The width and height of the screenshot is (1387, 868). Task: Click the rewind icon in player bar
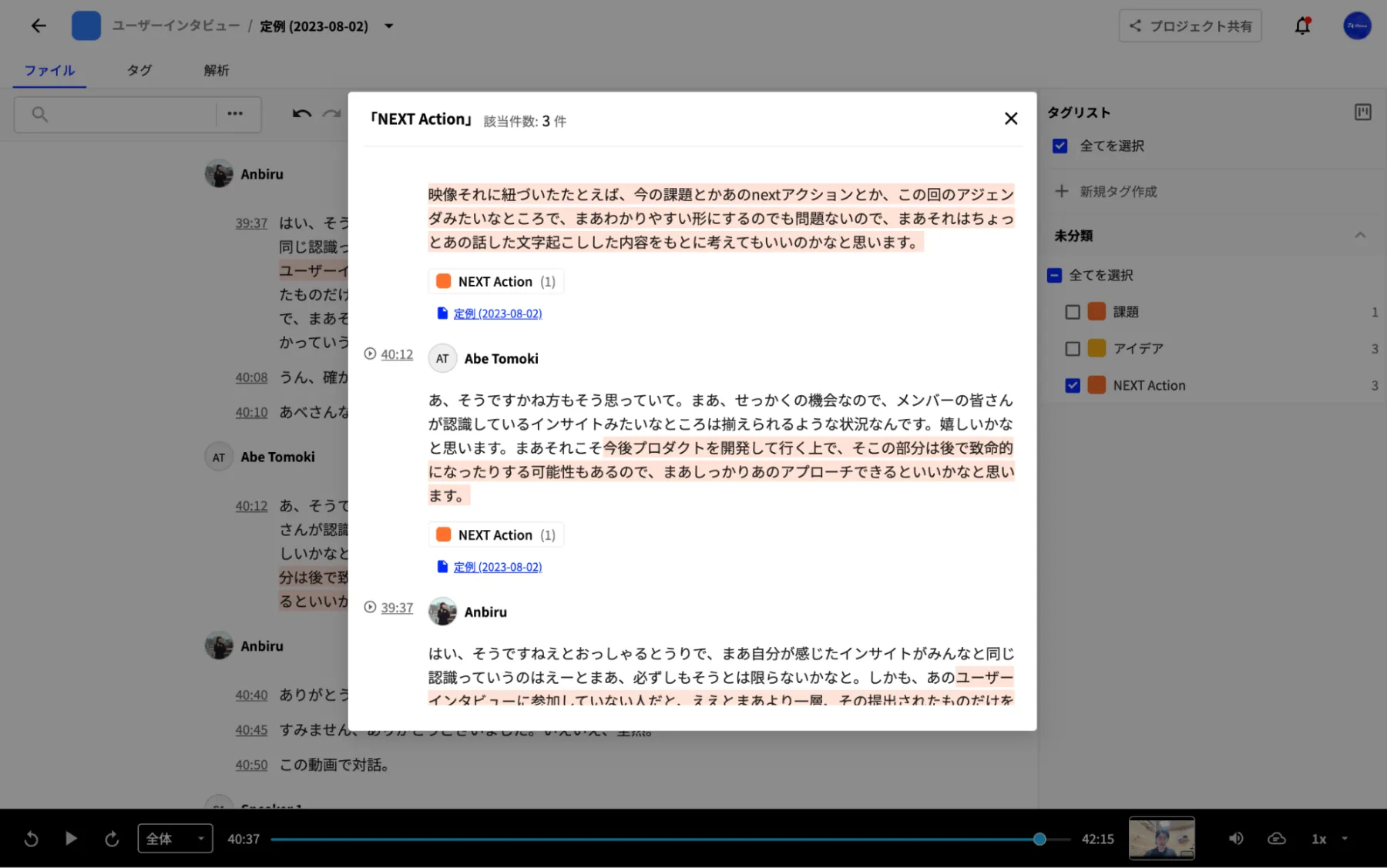tap(31, 839)
